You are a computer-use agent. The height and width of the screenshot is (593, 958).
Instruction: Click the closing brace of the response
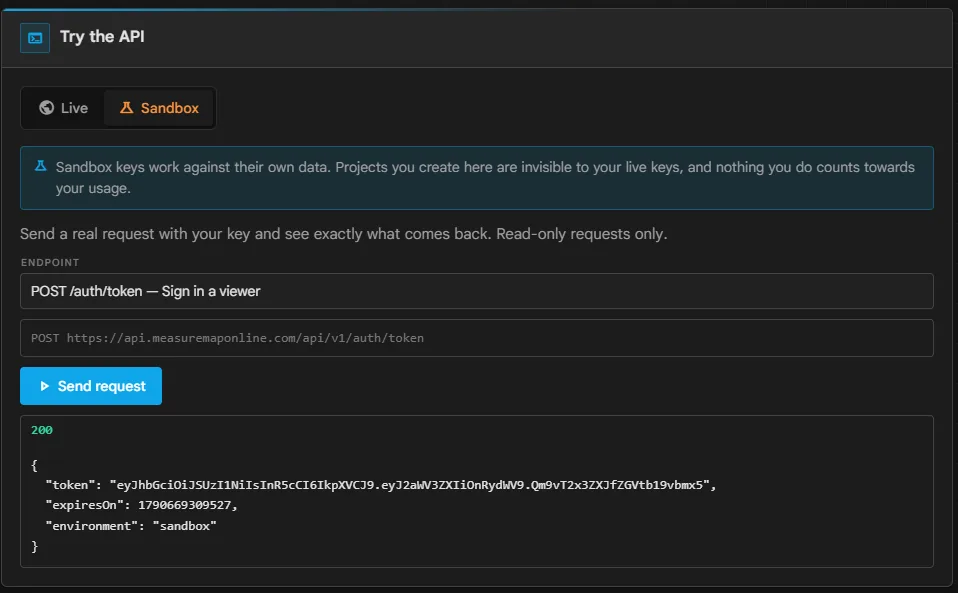coord(34,547)
